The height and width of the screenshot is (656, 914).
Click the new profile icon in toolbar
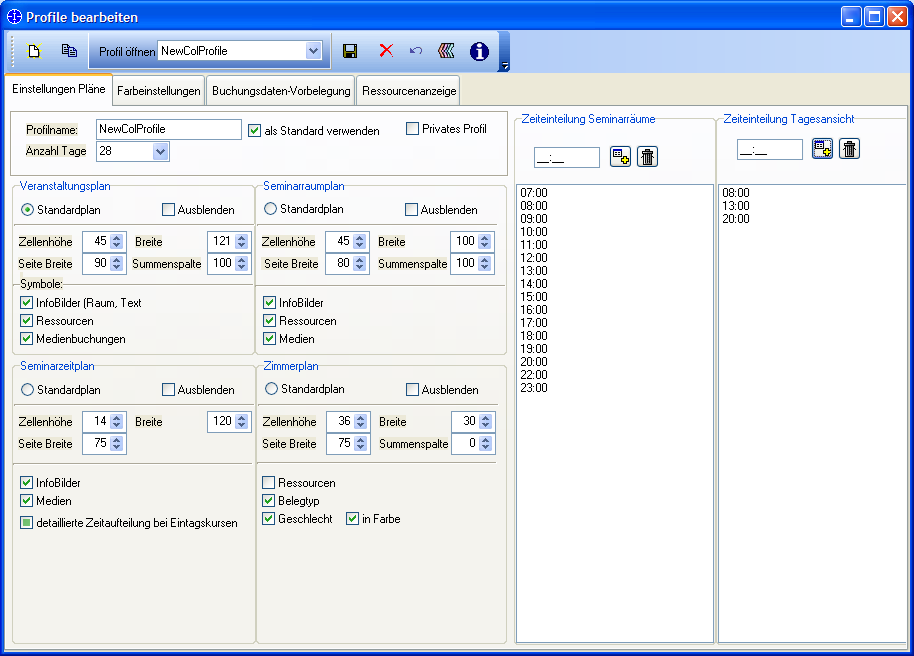point(34,51)
